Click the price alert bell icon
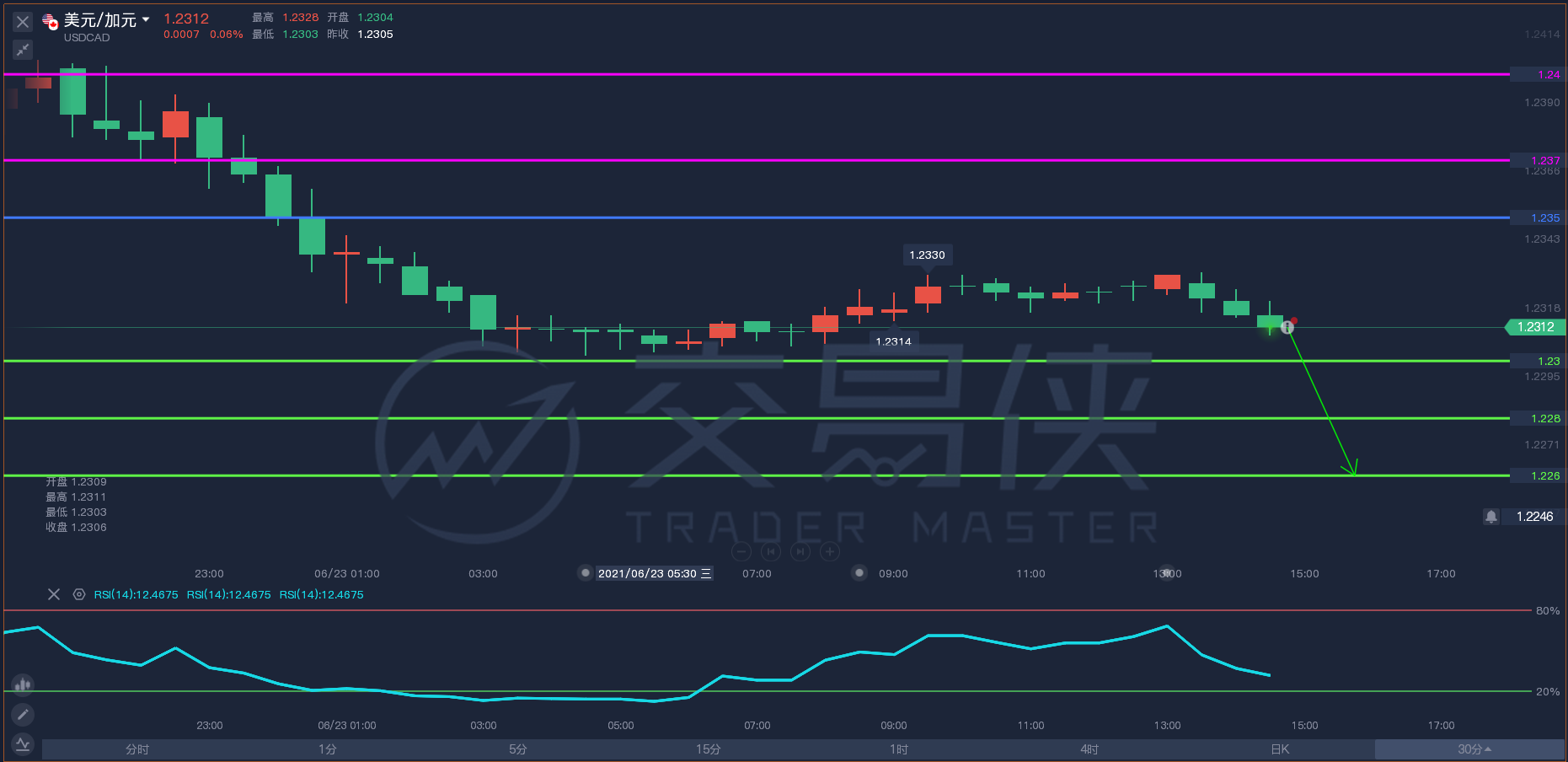The image size is (1568, 762). pyautogui.click(x=1491, y=517)
